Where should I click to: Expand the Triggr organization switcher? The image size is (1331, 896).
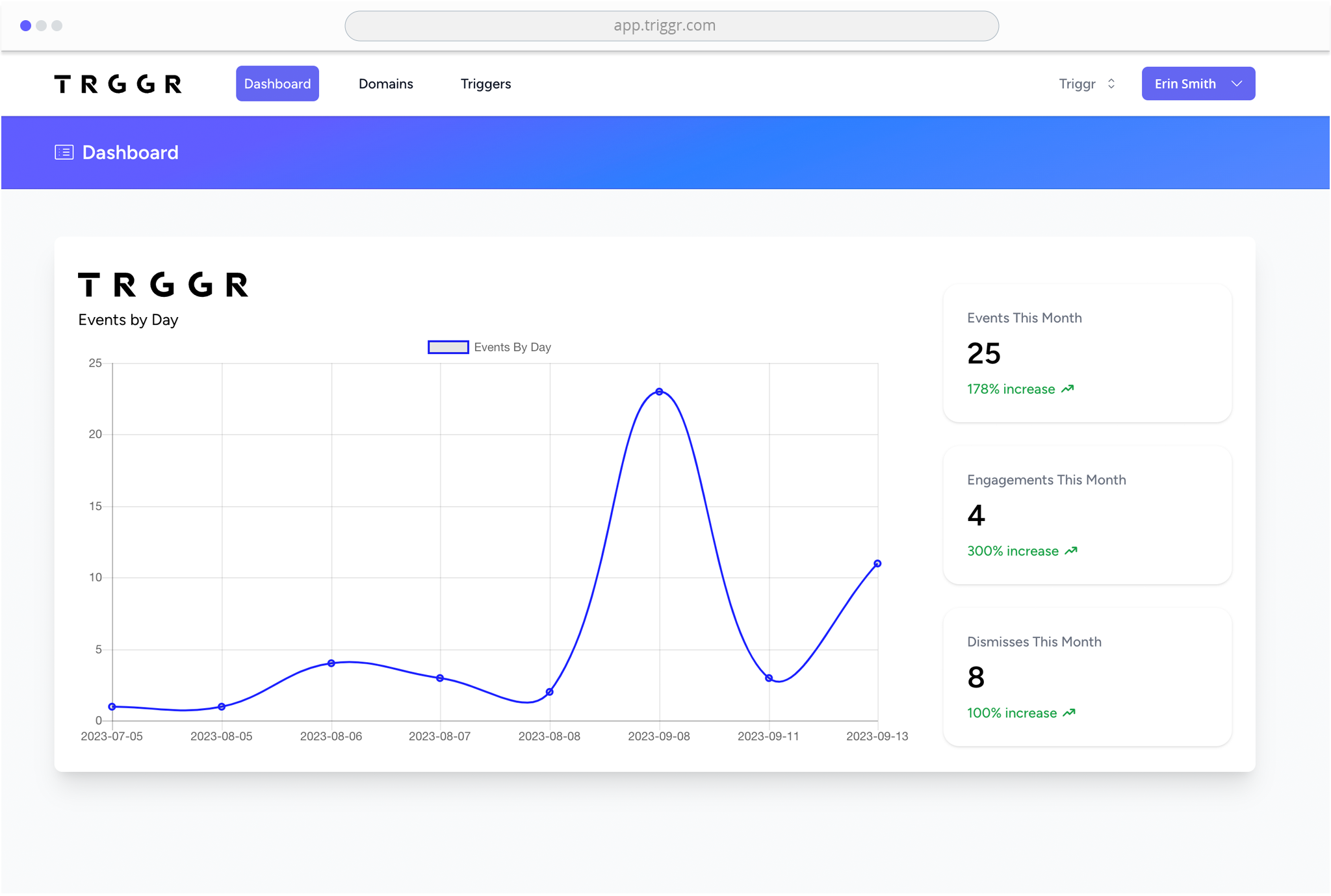pos(1087,84)
